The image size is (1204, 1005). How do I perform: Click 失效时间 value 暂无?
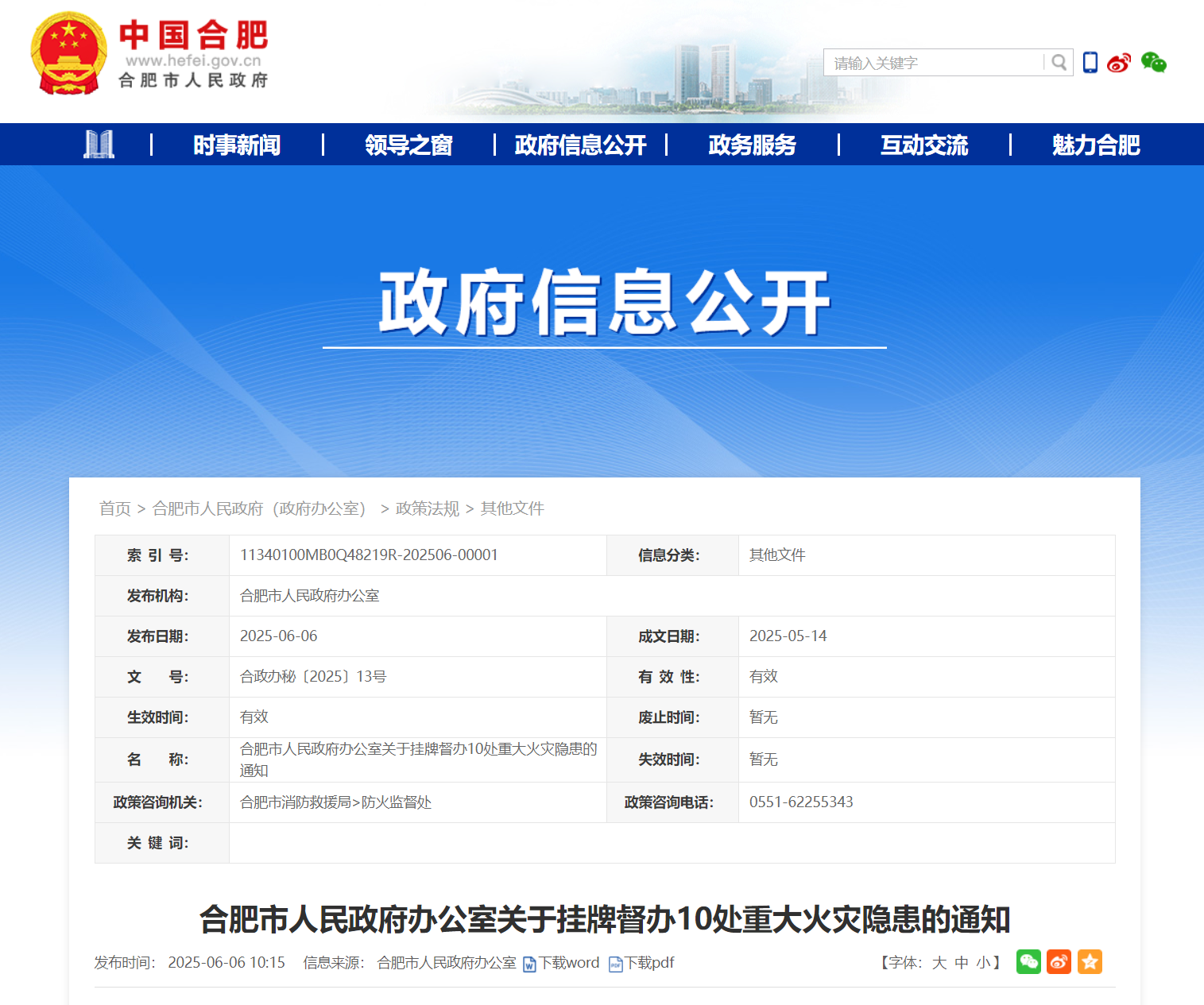(764, 760)
